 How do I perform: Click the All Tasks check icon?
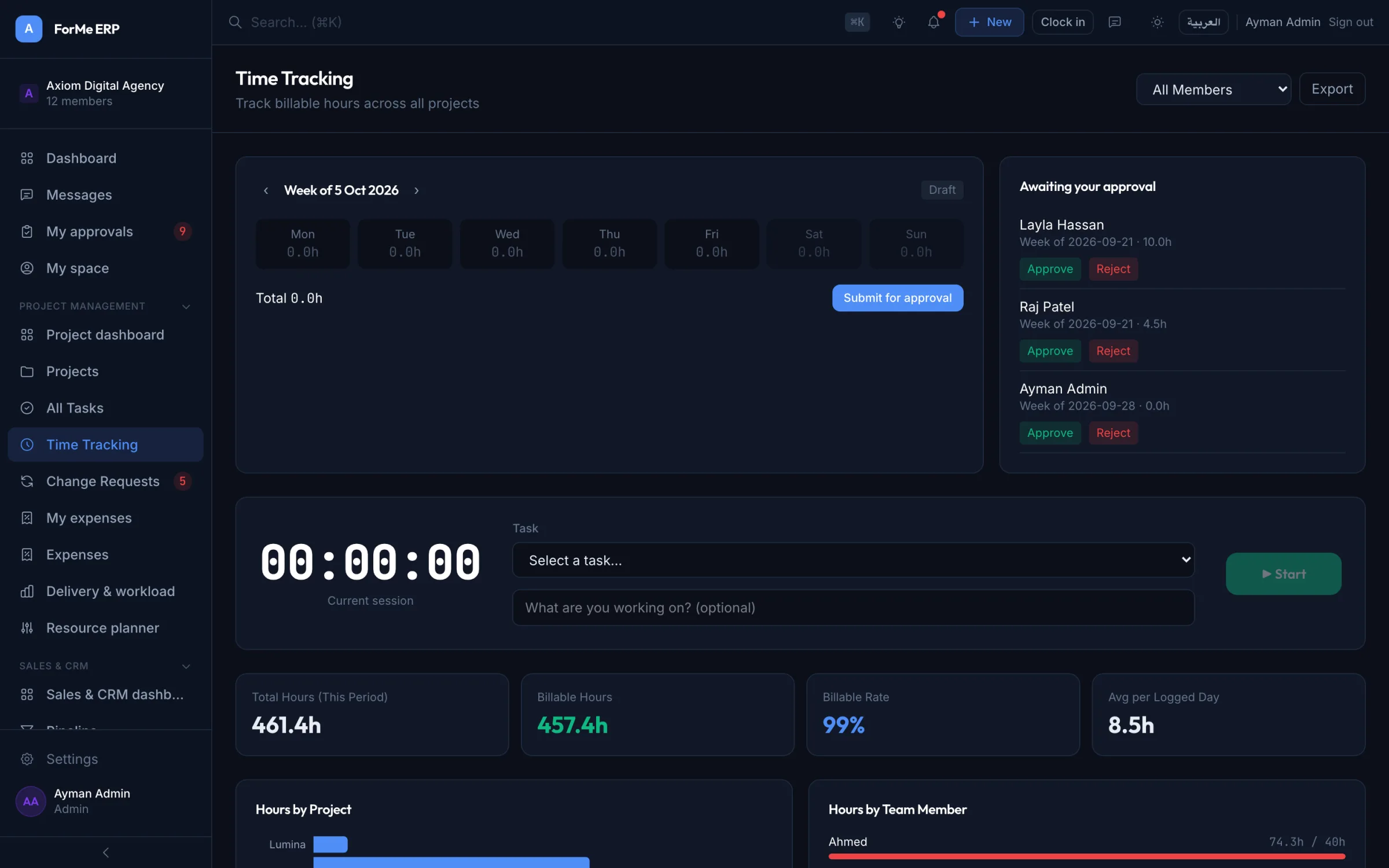pos(27,408)
